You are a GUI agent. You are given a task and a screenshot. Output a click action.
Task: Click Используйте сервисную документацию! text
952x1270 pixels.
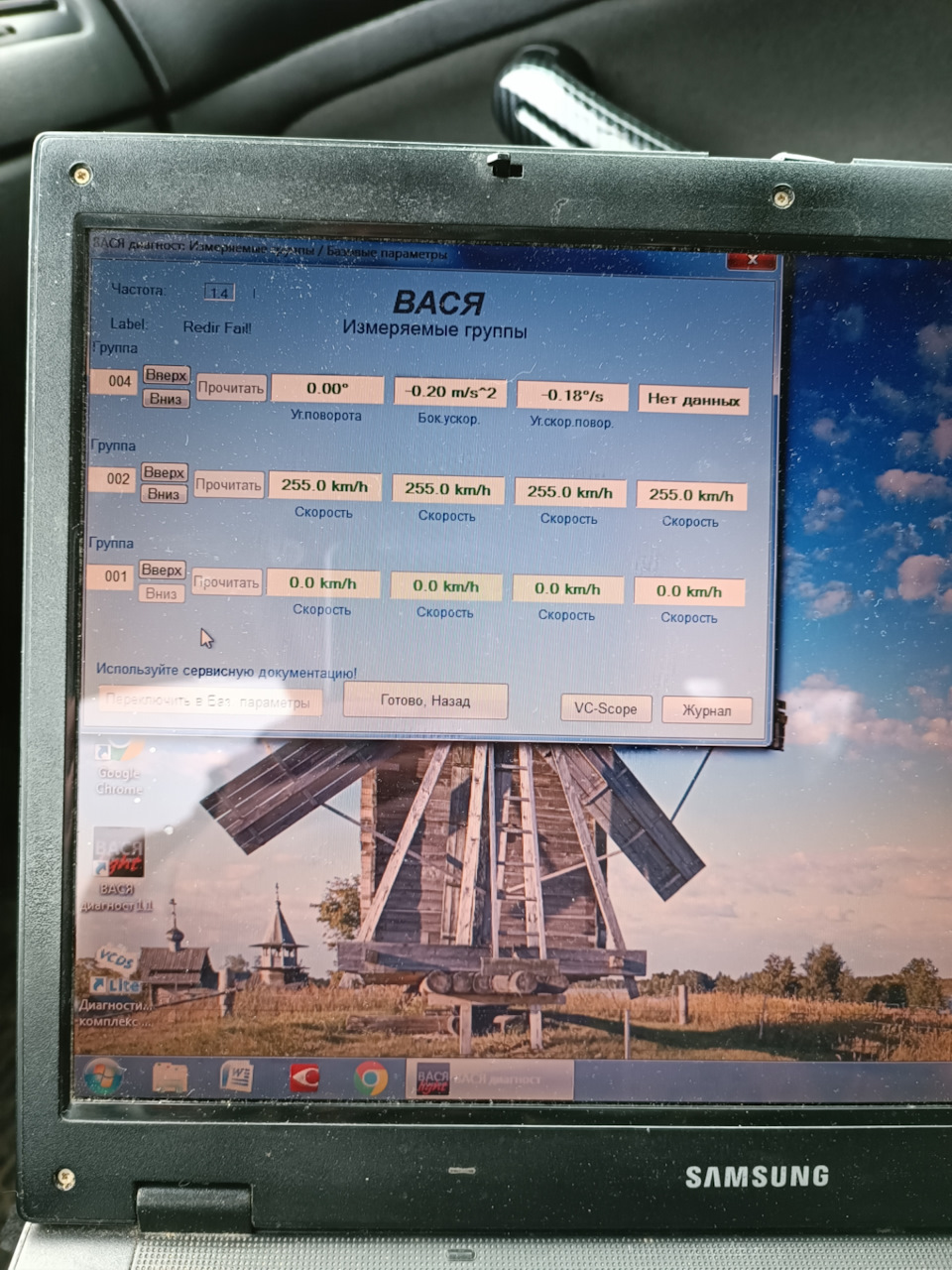[x=226, y=672]
